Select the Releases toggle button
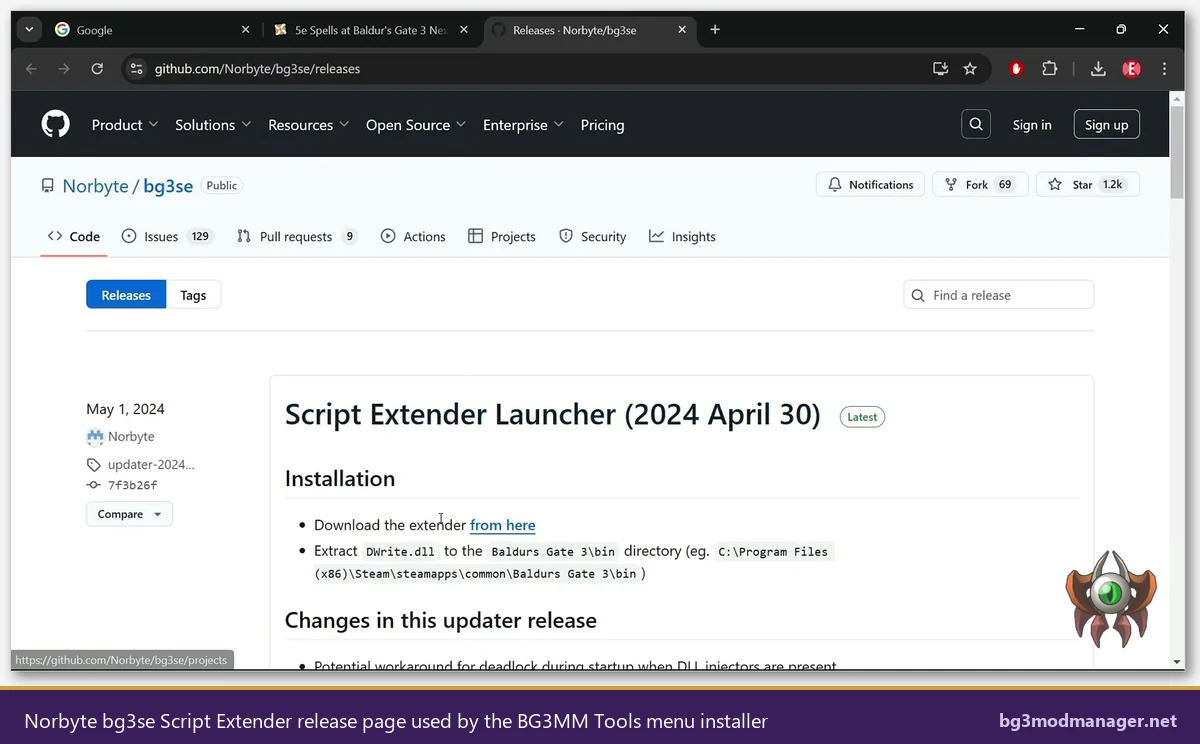Image resolution: width=1200 pixels, height=744 pixels. coord(126,295)
